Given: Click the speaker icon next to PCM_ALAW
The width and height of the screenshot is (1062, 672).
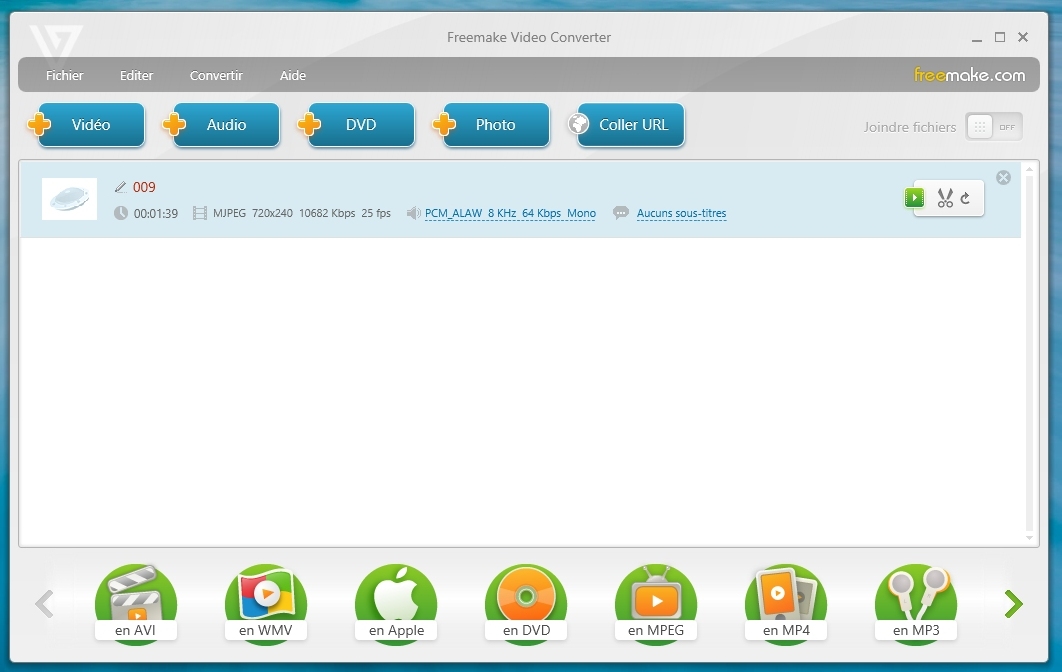Looking at the screenshot, I should point(413,213).
